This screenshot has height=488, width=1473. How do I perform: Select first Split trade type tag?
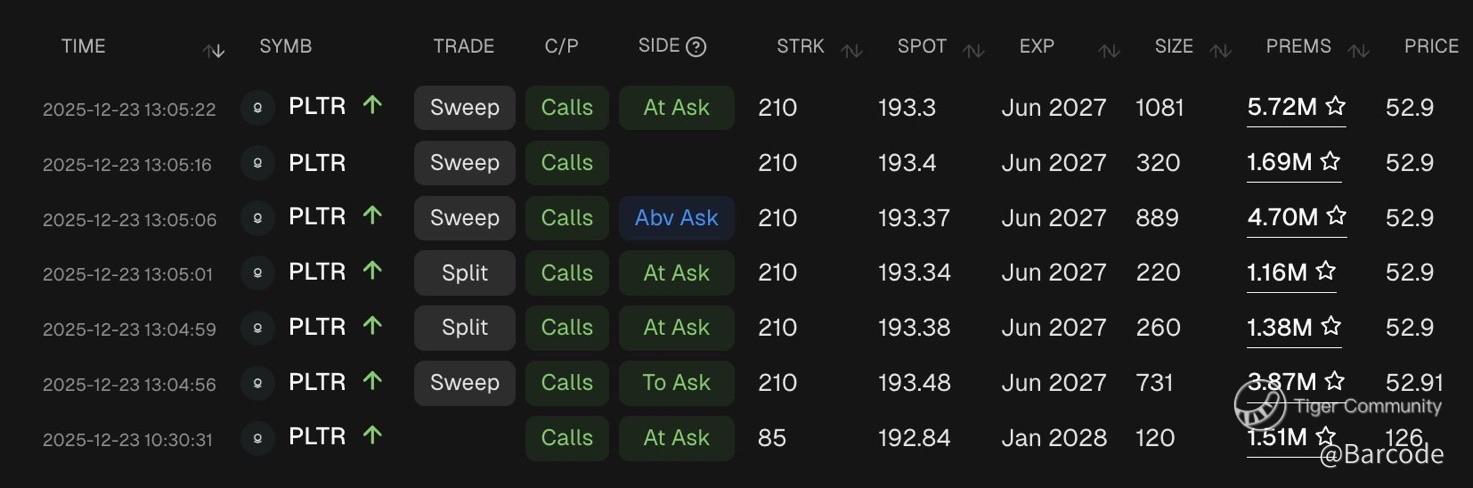[465, 273]
